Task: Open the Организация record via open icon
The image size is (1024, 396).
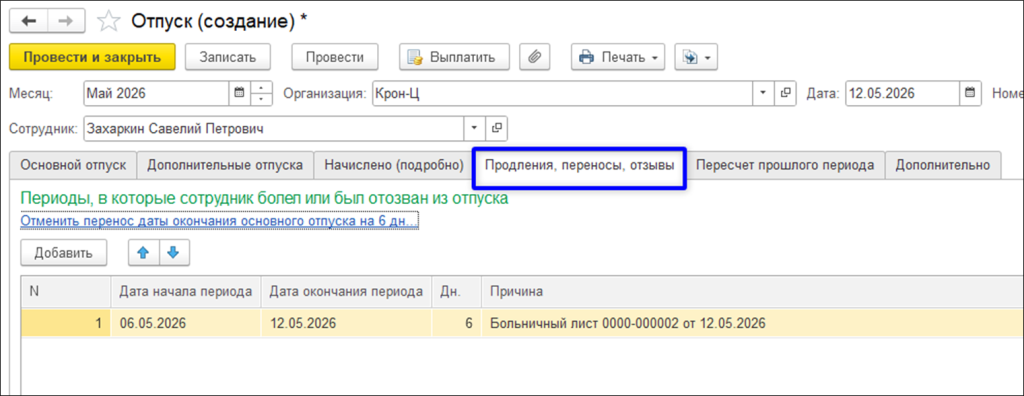Action: [785, 93]
